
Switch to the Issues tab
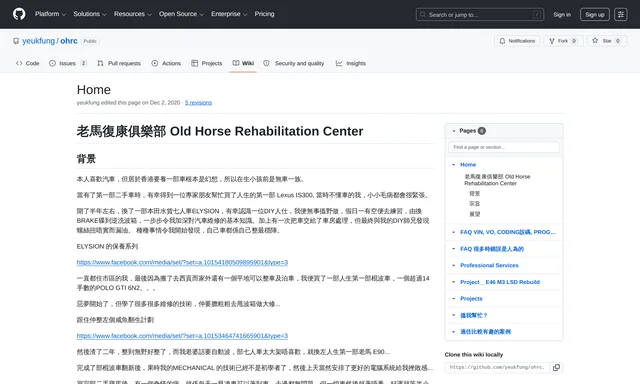68,63
